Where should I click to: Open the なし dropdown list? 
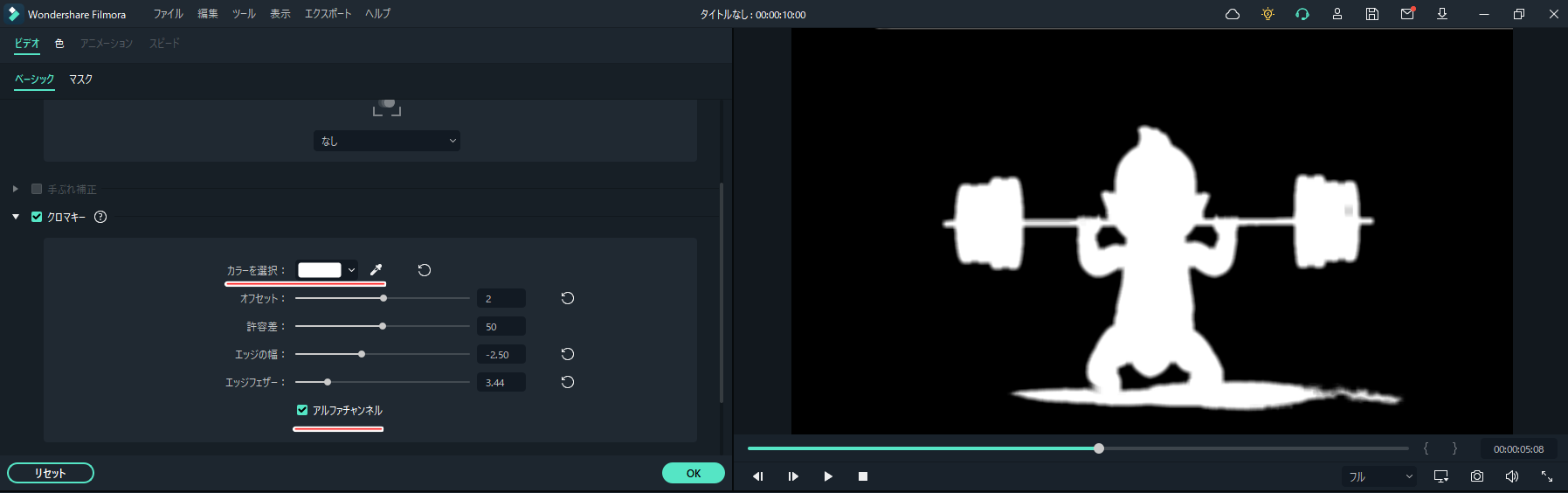coord(387,141)
